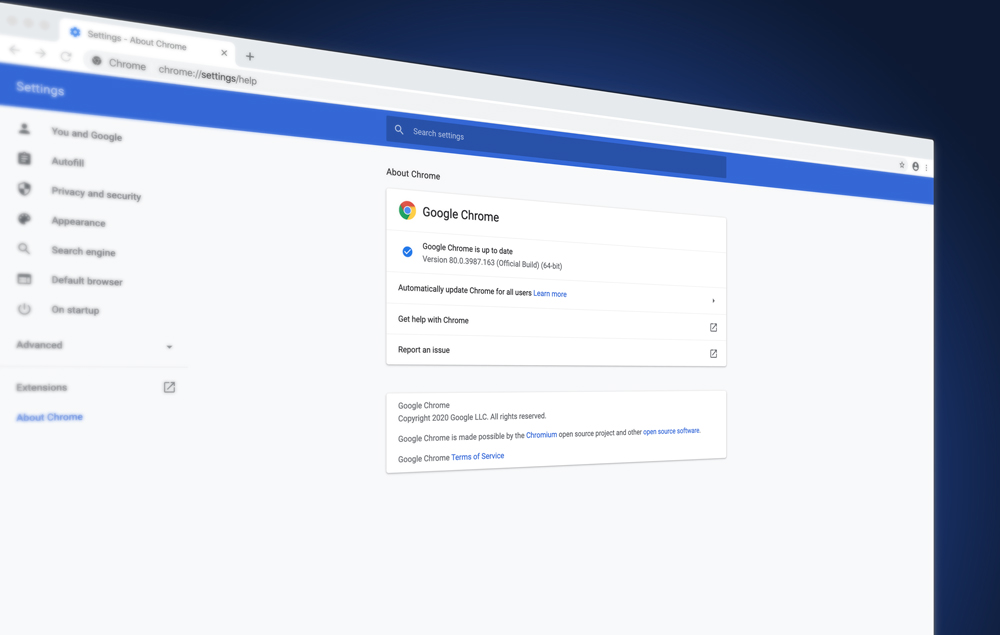Open the Terms of Service link

[478, 456]
